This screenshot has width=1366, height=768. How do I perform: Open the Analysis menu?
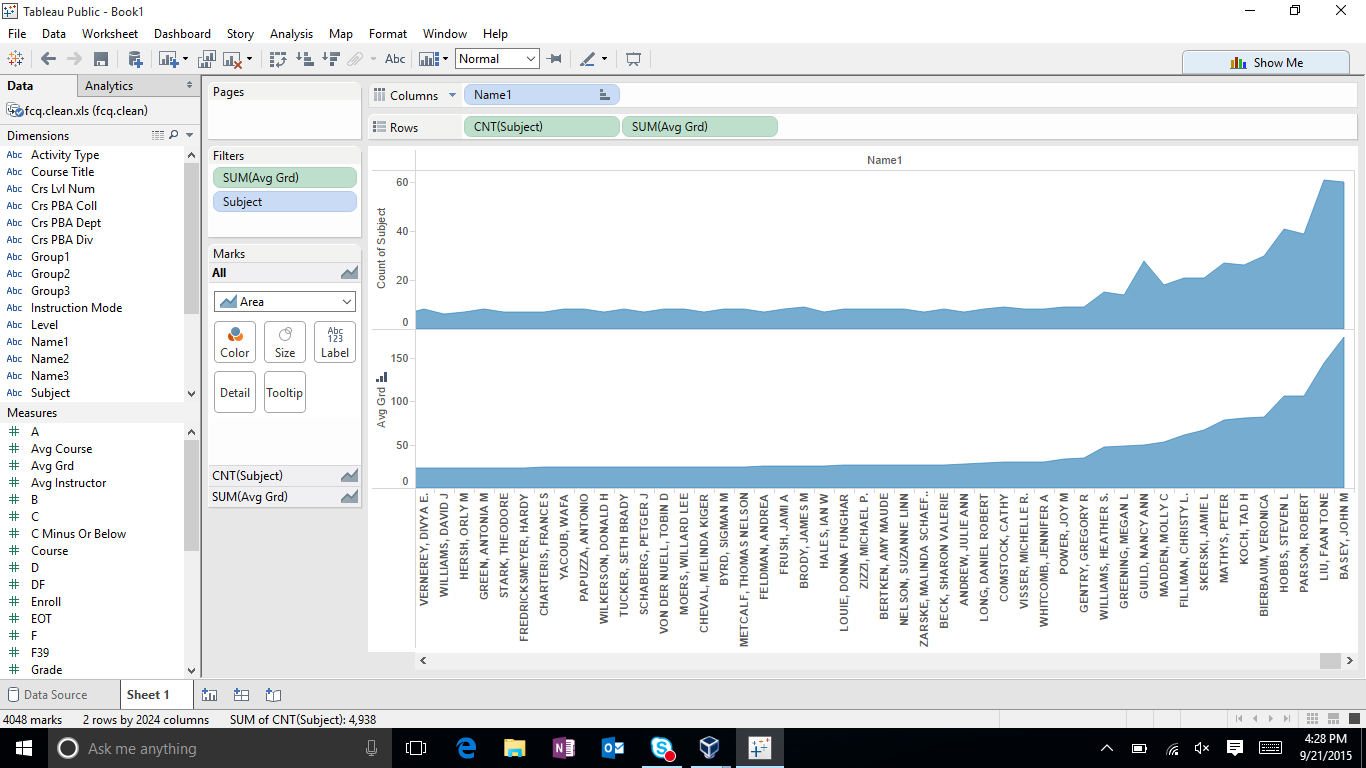[x=291, y=33]
